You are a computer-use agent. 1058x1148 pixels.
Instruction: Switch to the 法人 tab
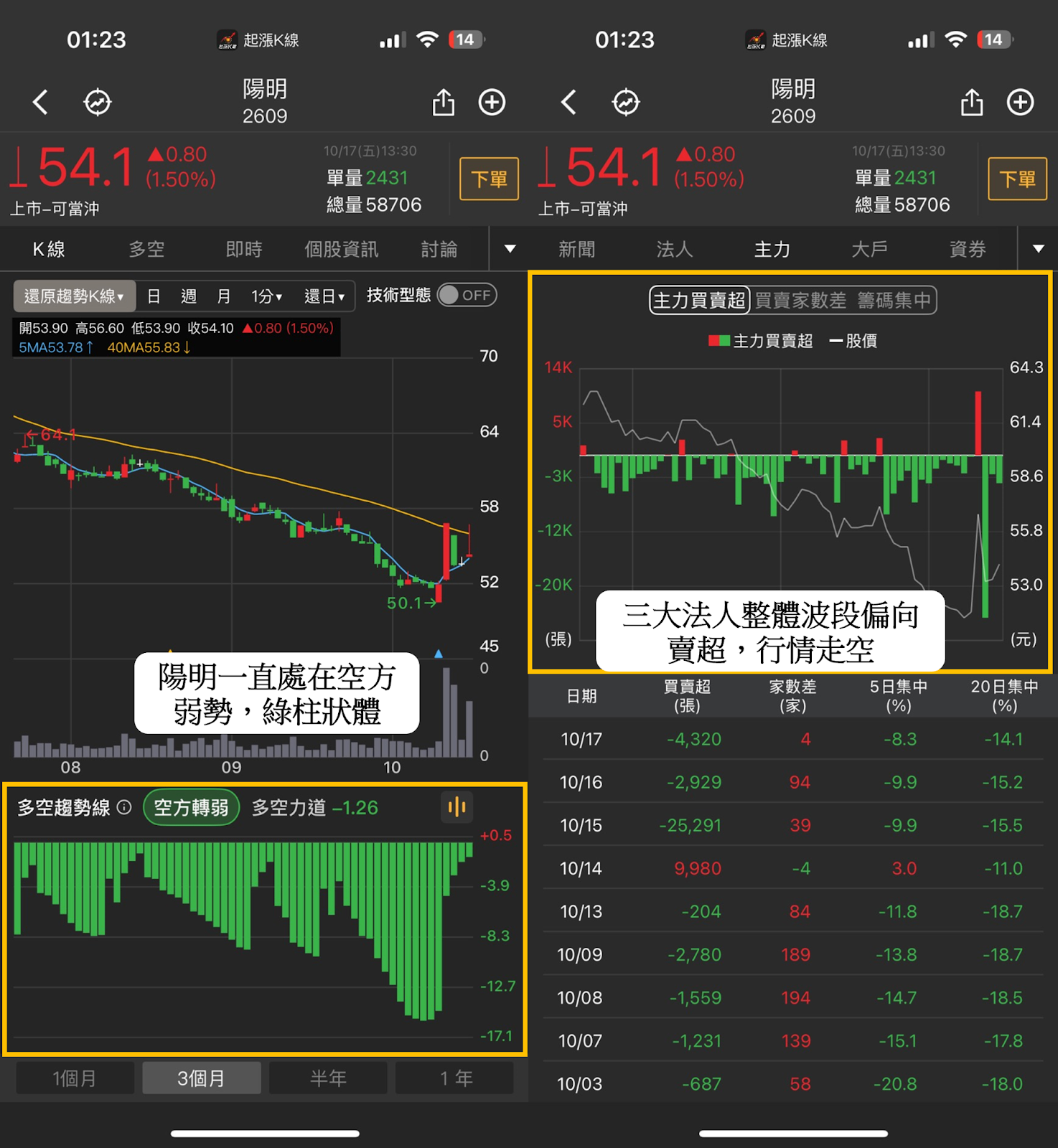(675, 249)
